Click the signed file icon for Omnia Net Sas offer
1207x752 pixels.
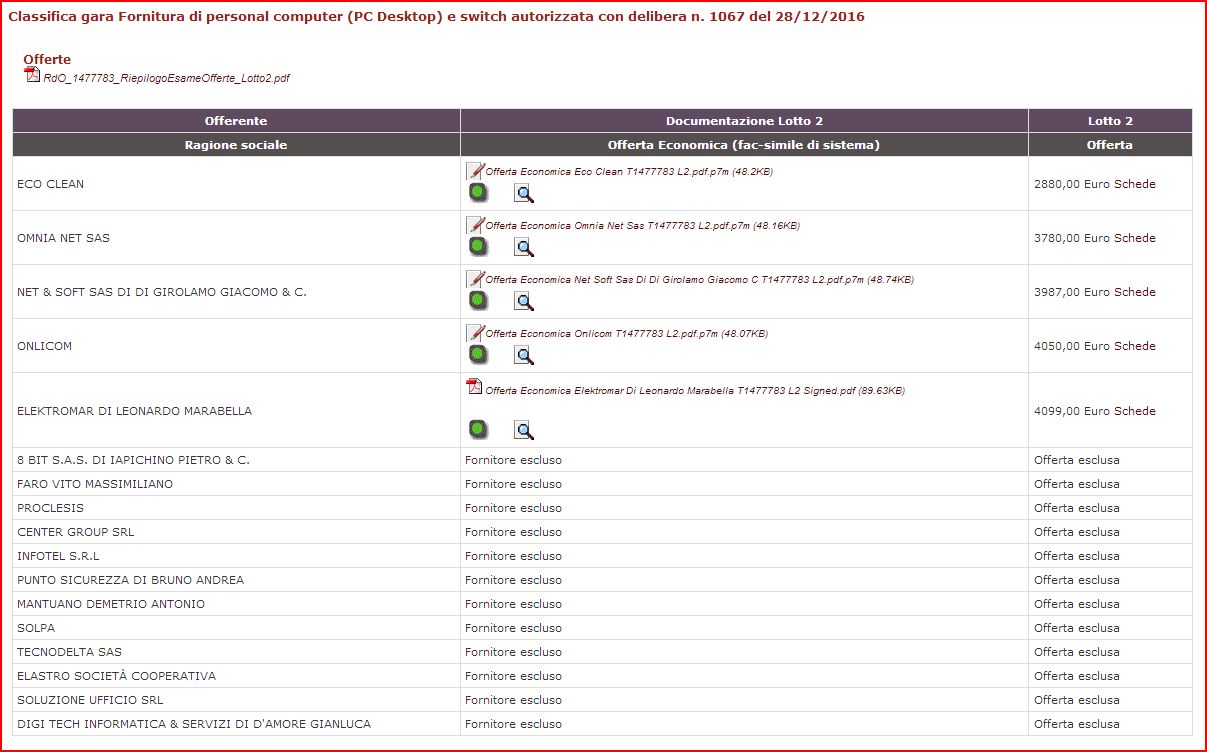click(x=475, y=224)
